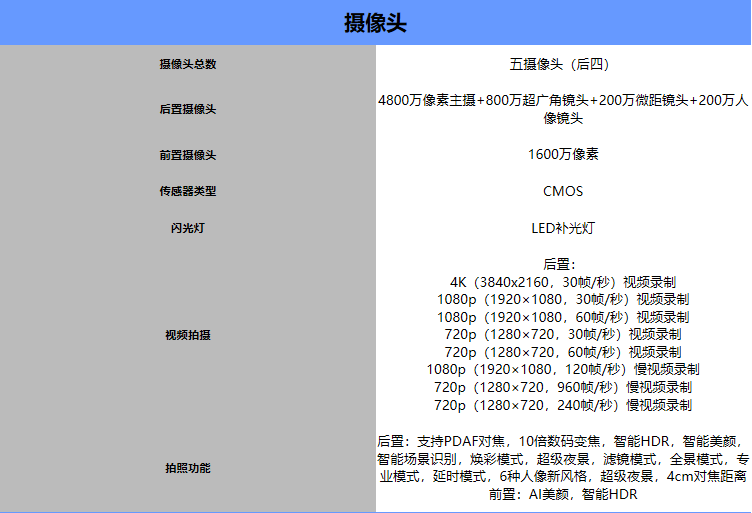Click the 720p 30帧/秒 视频录制 line

(x=563, y=334)
